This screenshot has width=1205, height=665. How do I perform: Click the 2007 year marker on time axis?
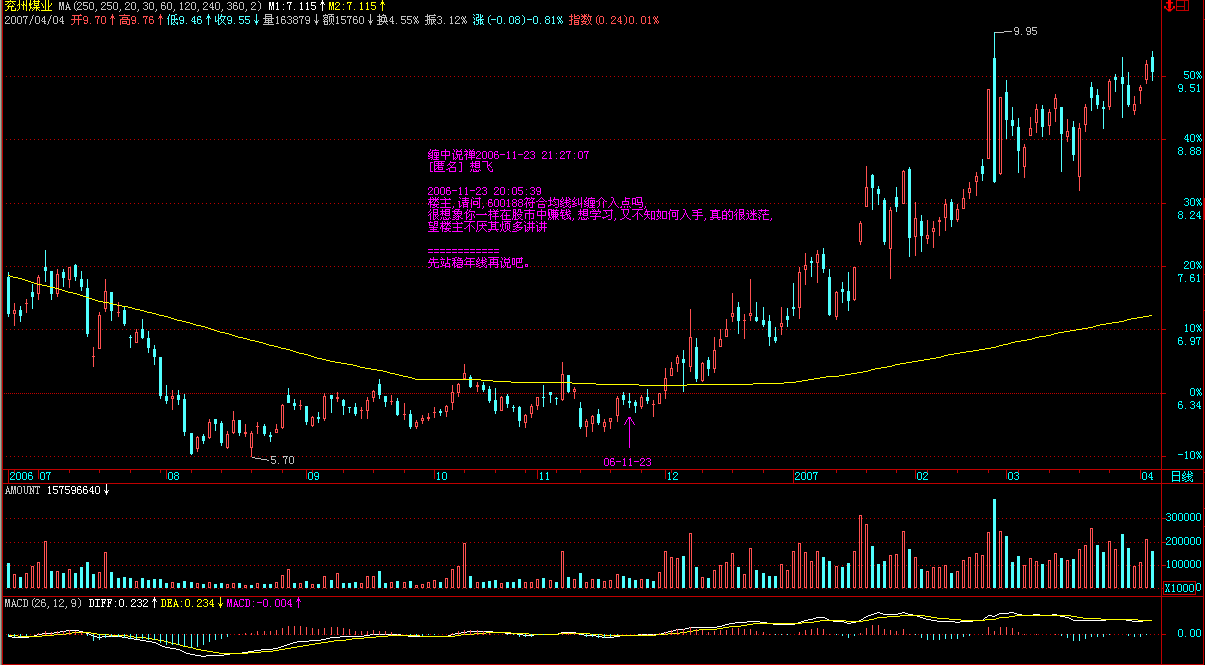(x=808, y=476)
